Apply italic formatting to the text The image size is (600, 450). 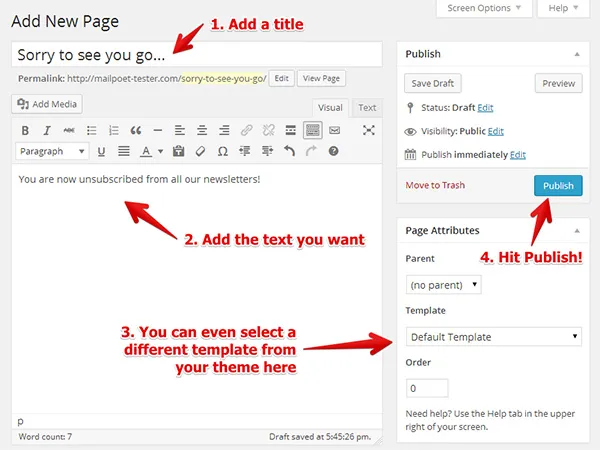[46, 130]
